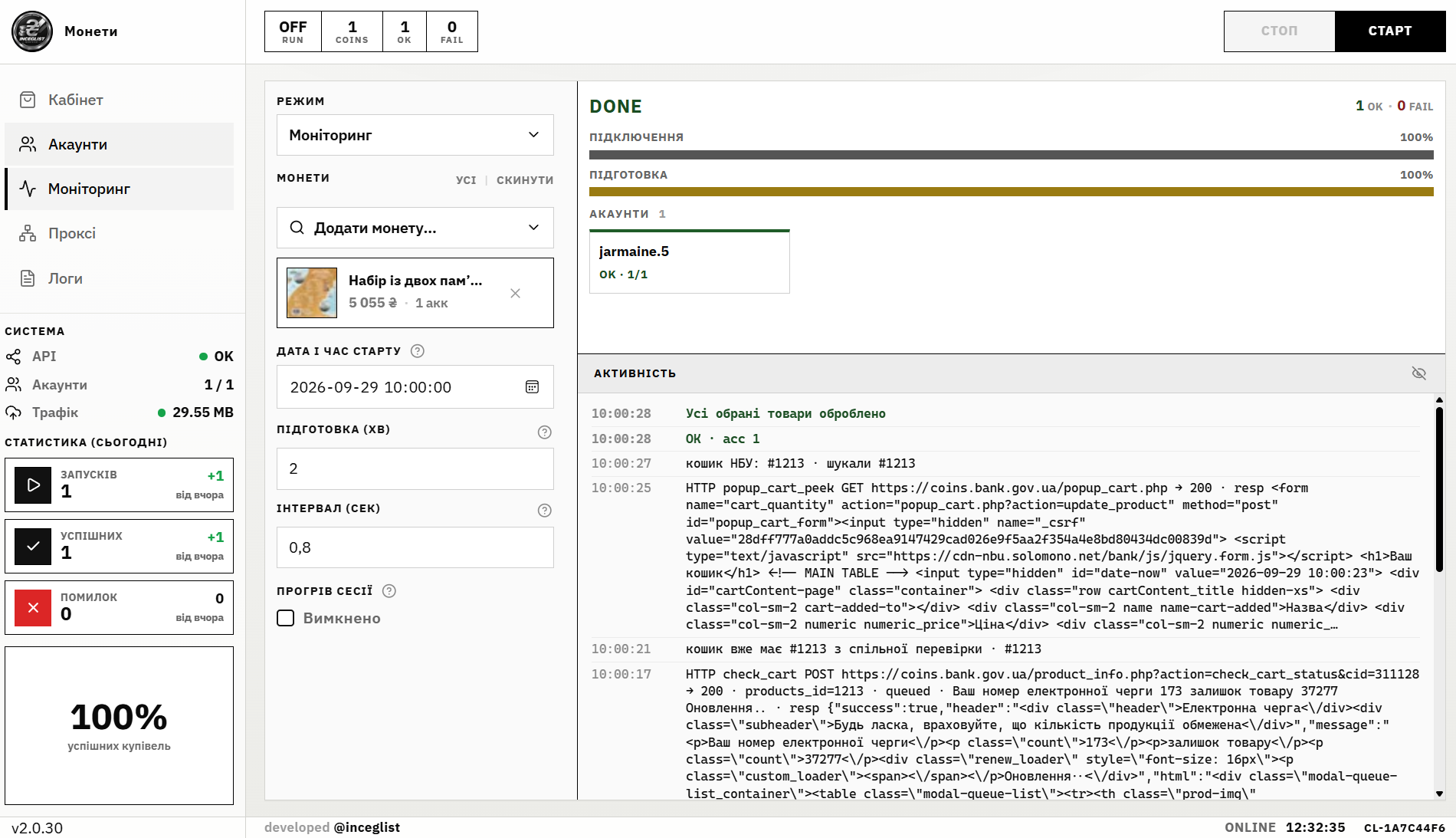Click the API share icon
Screen dimensions: 1456x838
coord(13,357)
